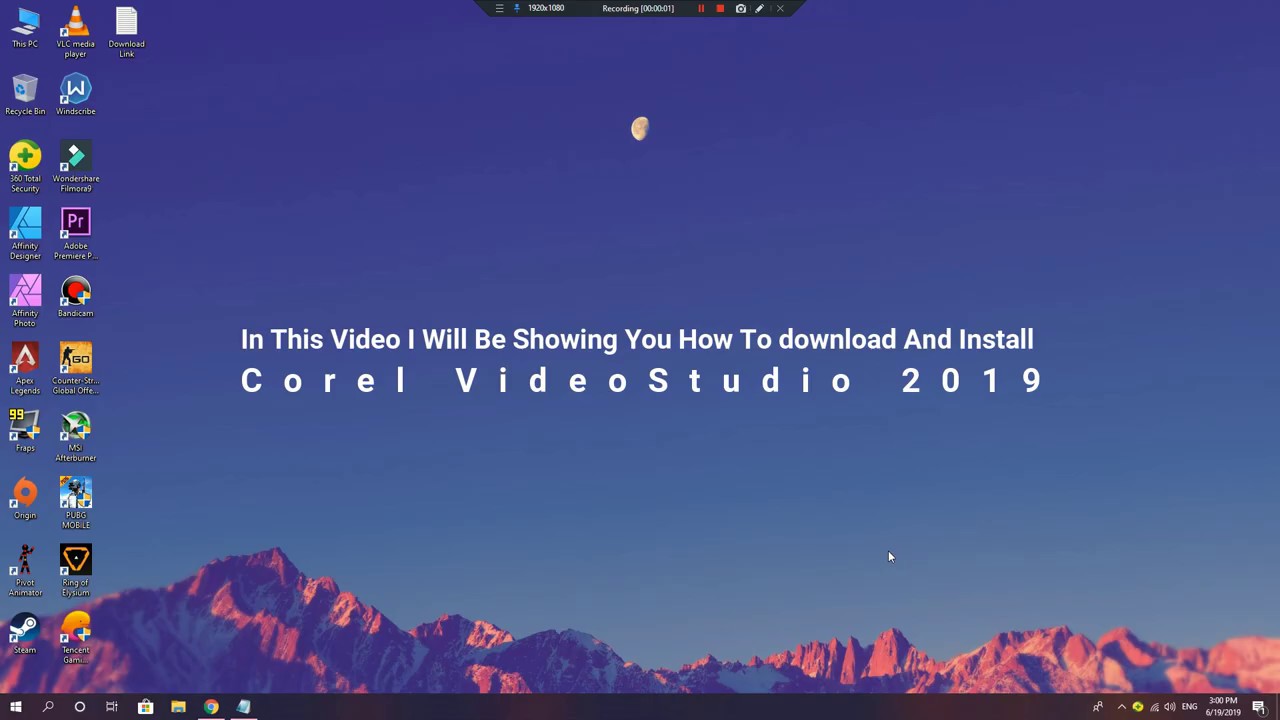The image size is (1280, 720).
Task: Open Apex Legends shortcut
Action: click(25, 369)
